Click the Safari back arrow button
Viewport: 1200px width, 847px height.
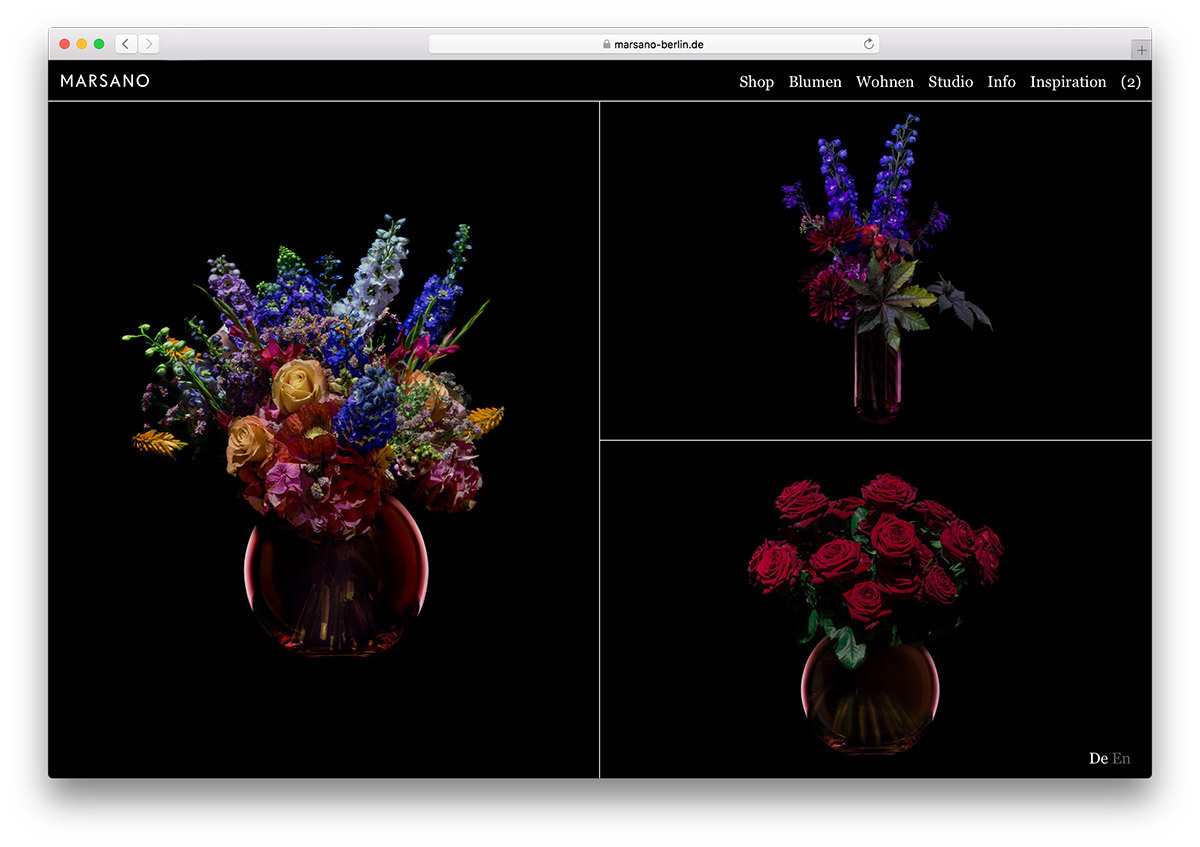click(126, 44)
